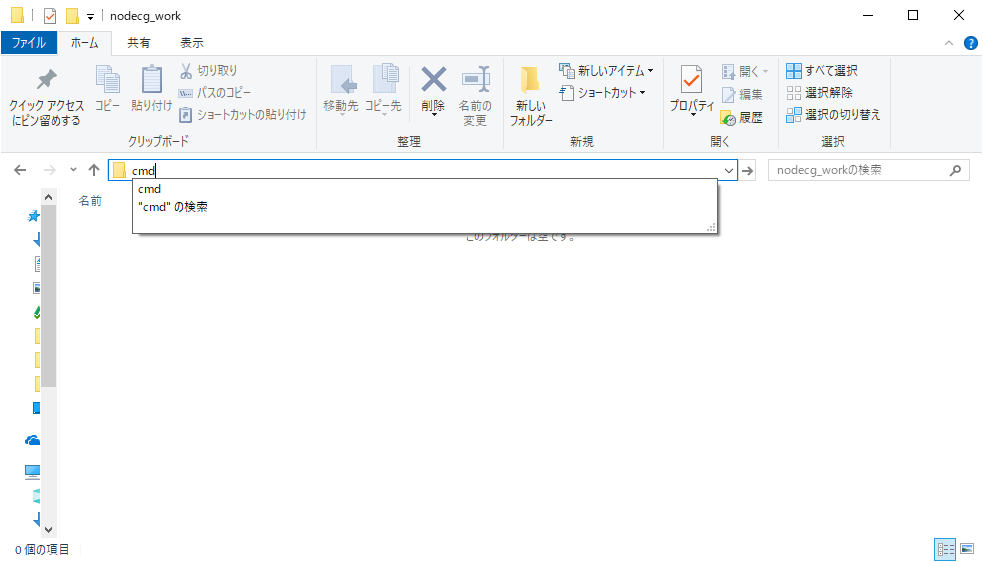Click Select none (選択解除)

[819, 93]
